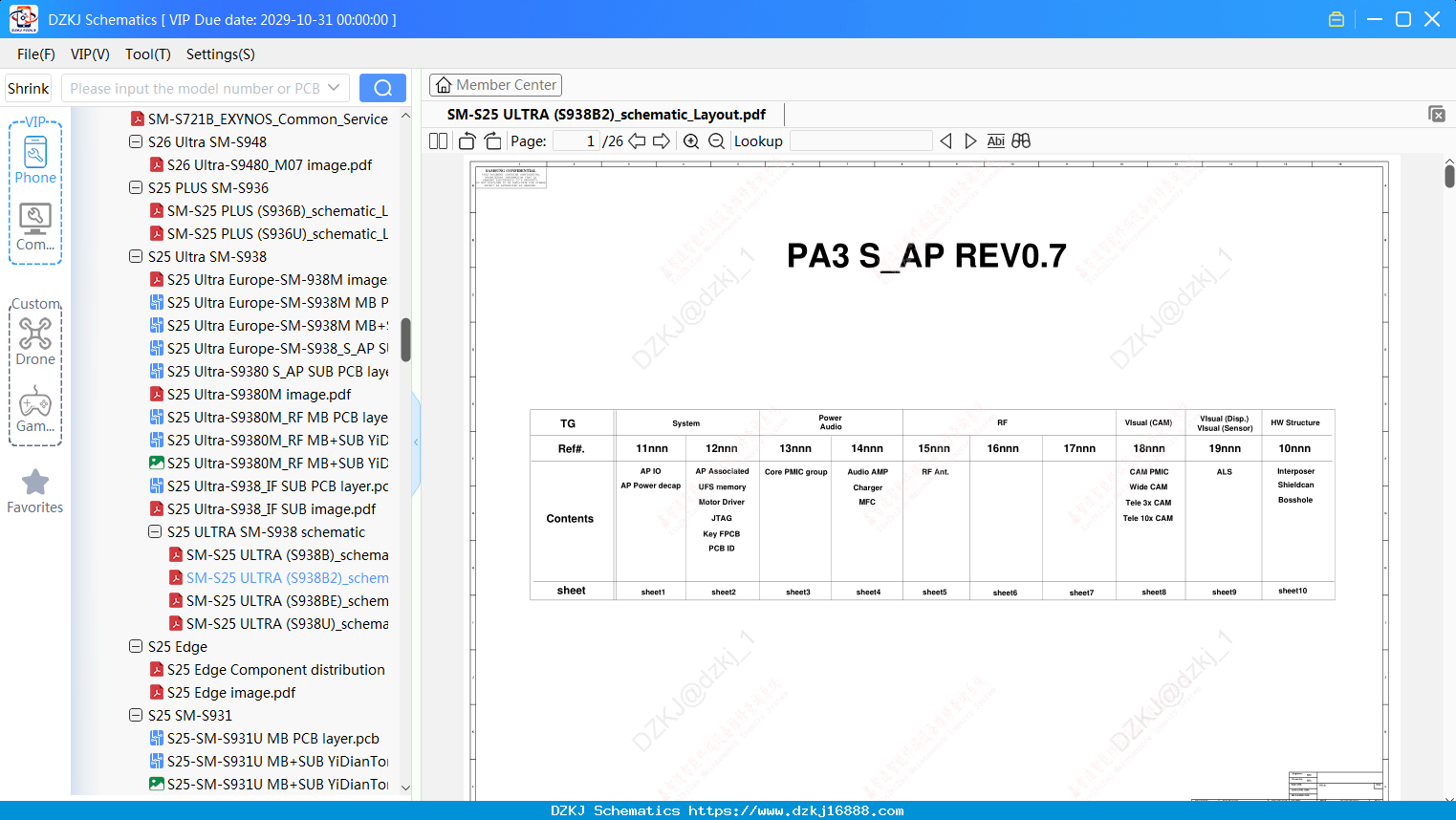Viewport: 1456px width, 820px height.
Task: Click the Lookup text field
Action: 860,141
